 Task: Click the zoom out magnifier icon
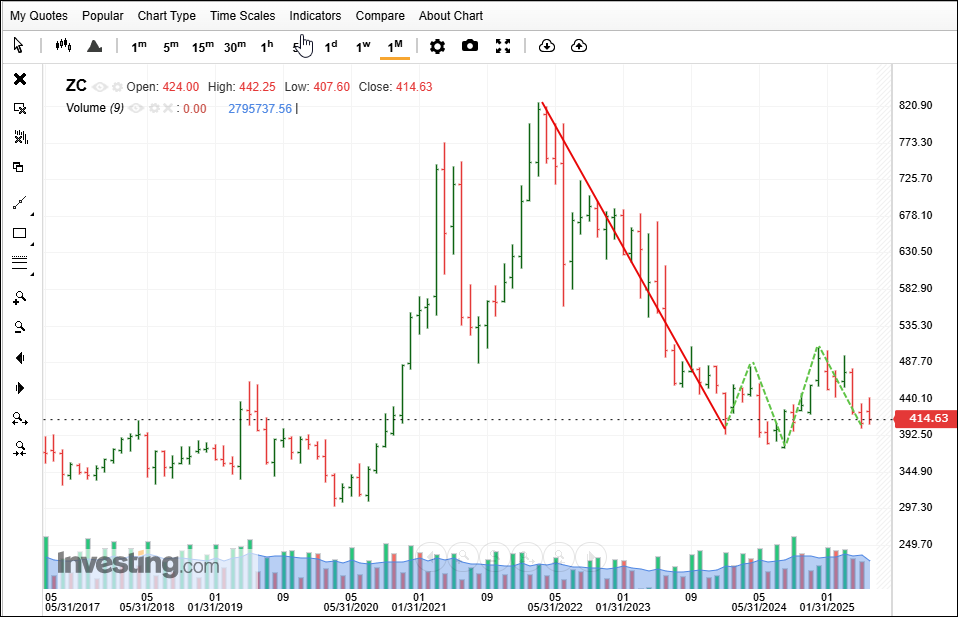[x=20, y=327]
